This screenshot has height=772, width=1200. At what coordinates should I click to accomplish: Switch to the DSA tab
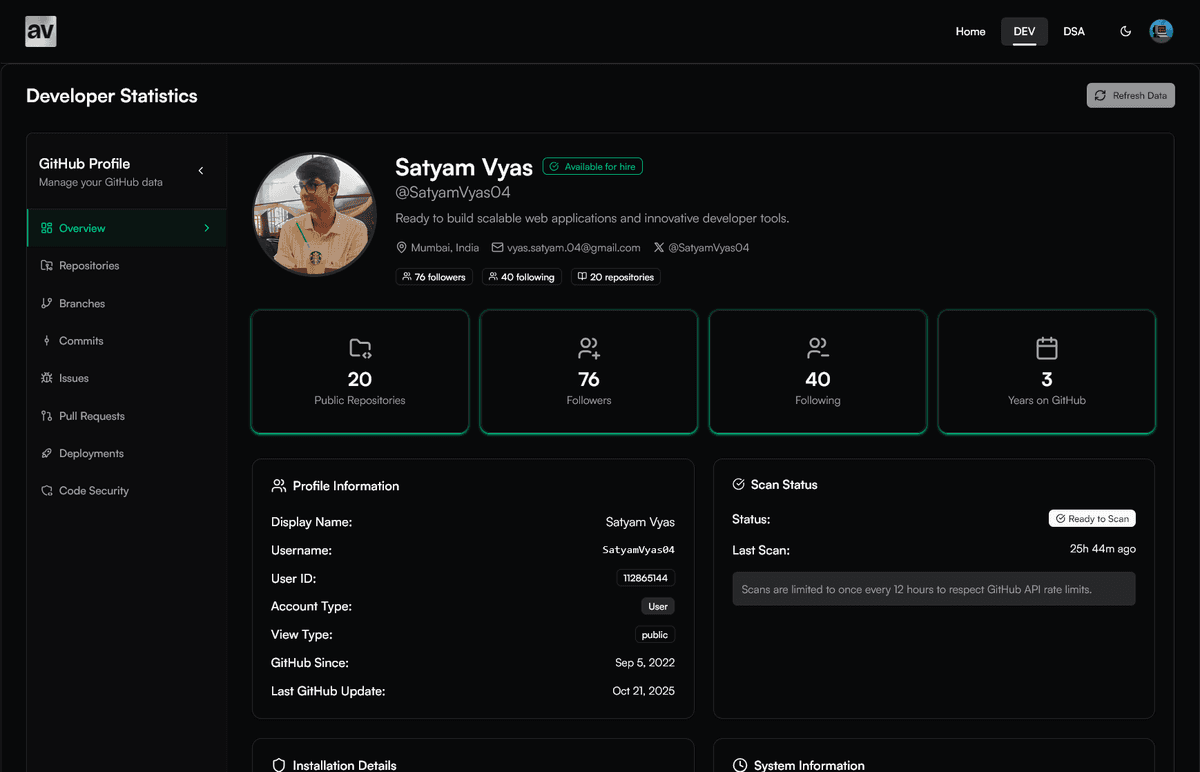[1073, 31]
